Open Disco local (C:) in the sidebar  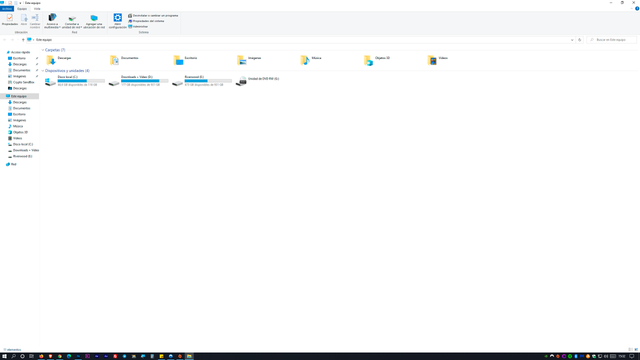tap(20, 144)
